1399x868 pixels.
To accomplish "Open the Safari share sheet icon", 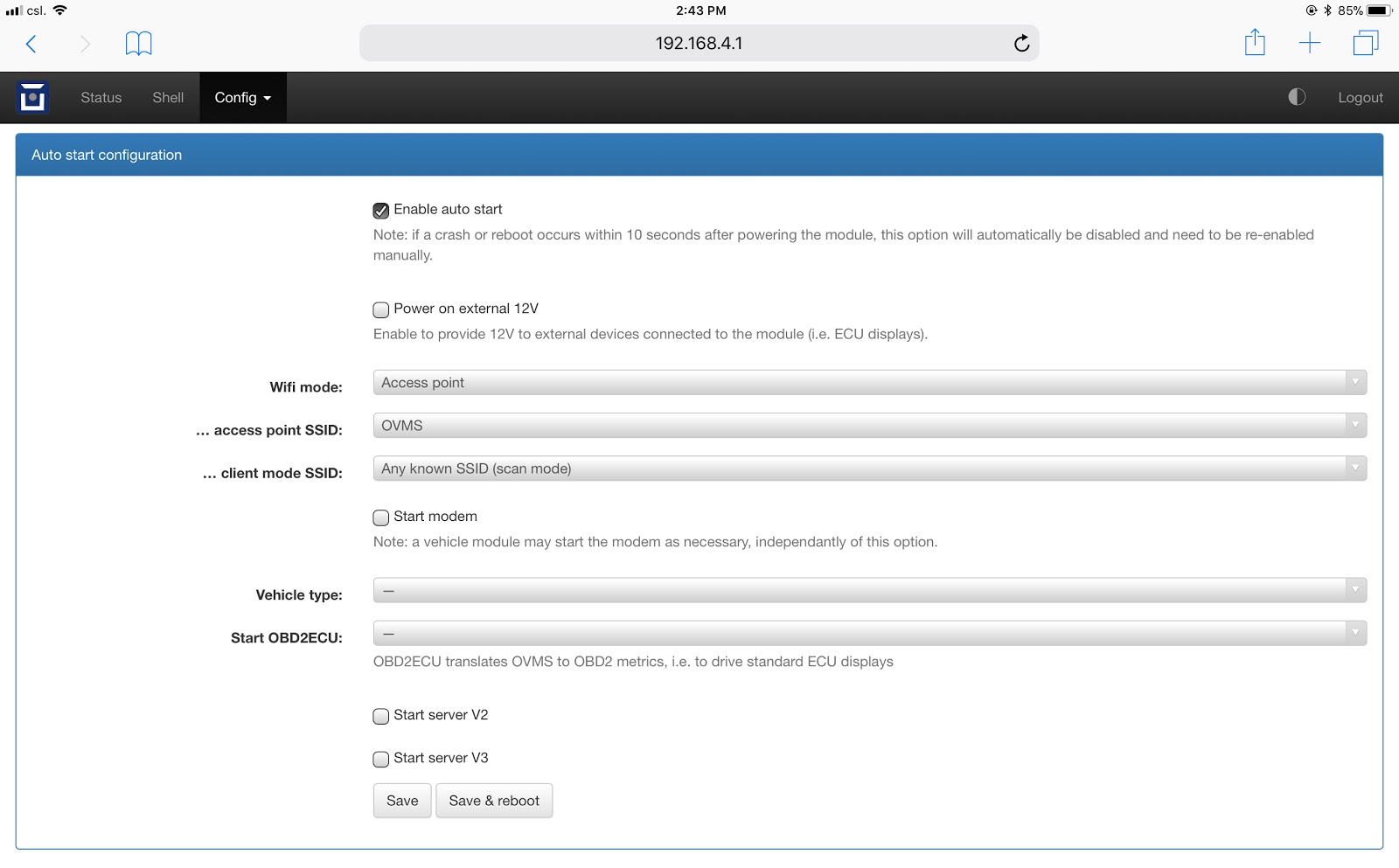I will tap(1255, 42).
